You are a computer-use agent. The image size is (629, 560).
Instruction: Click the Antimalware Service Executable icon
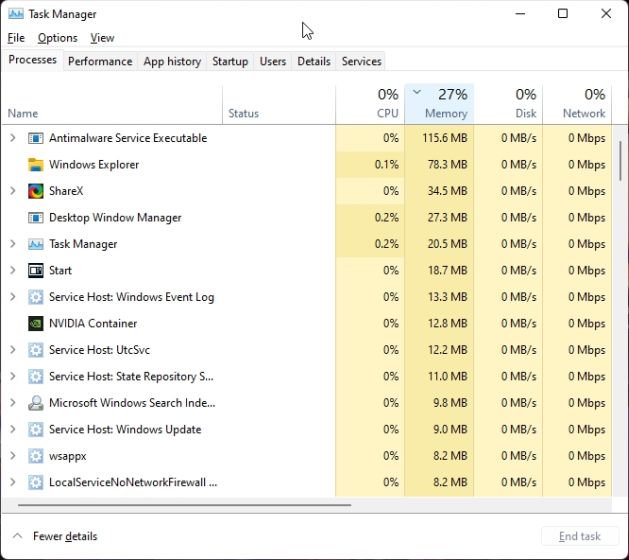click(x=36, y=138)
